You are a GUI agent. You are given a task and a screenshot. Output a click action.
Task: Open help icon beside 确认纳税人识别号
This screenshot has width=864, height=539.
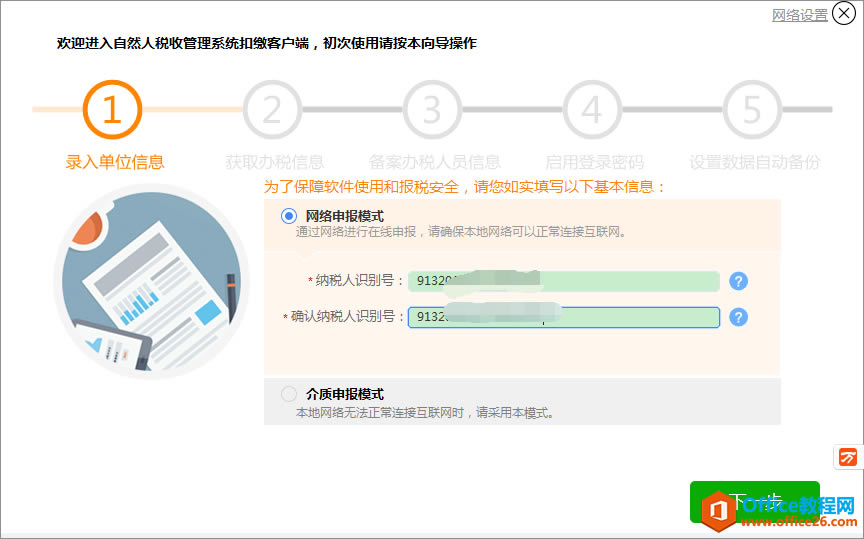[x=738, y=317]
